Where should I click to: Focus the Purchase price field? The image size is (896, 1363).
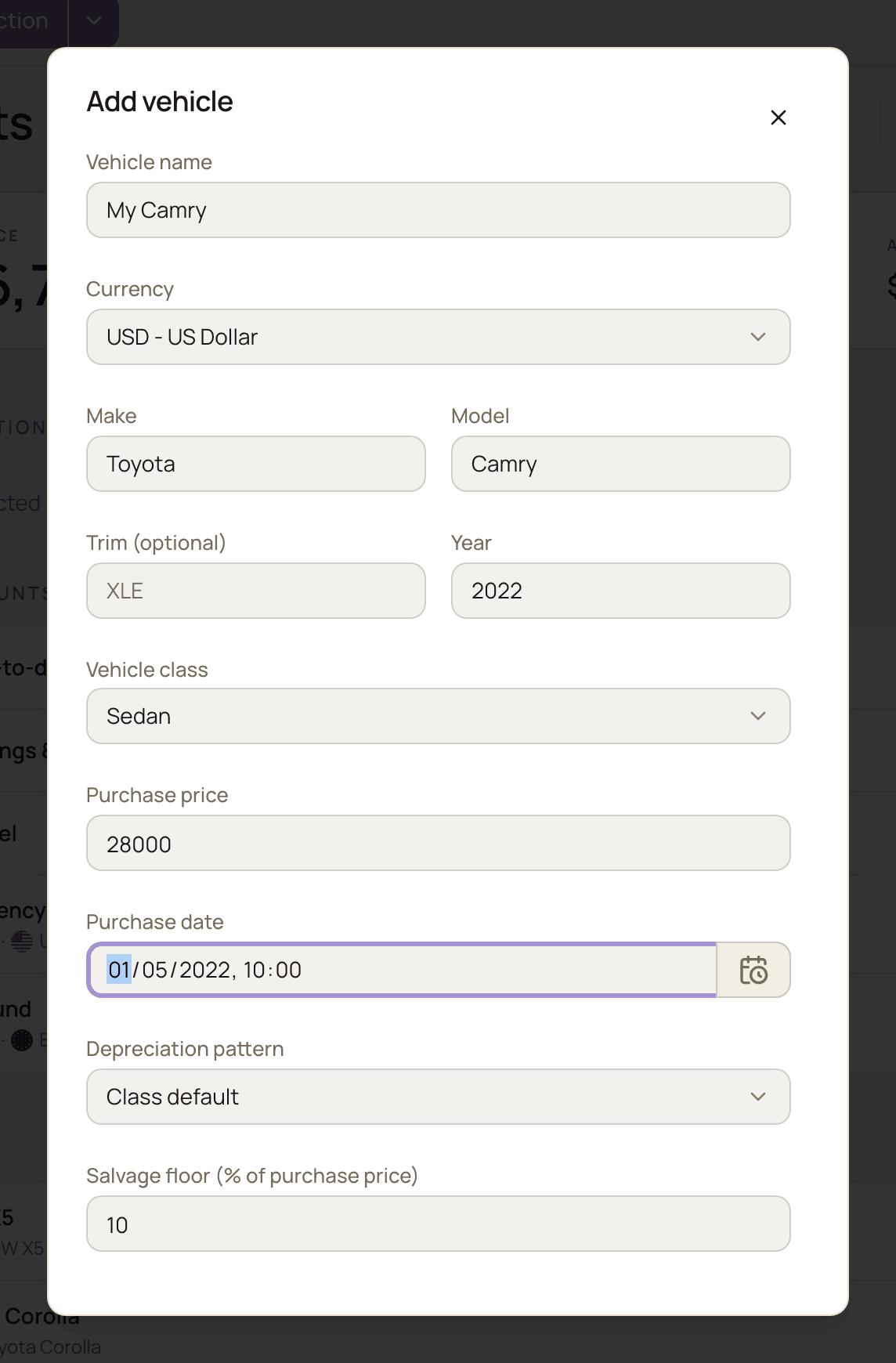coord(439,843)
